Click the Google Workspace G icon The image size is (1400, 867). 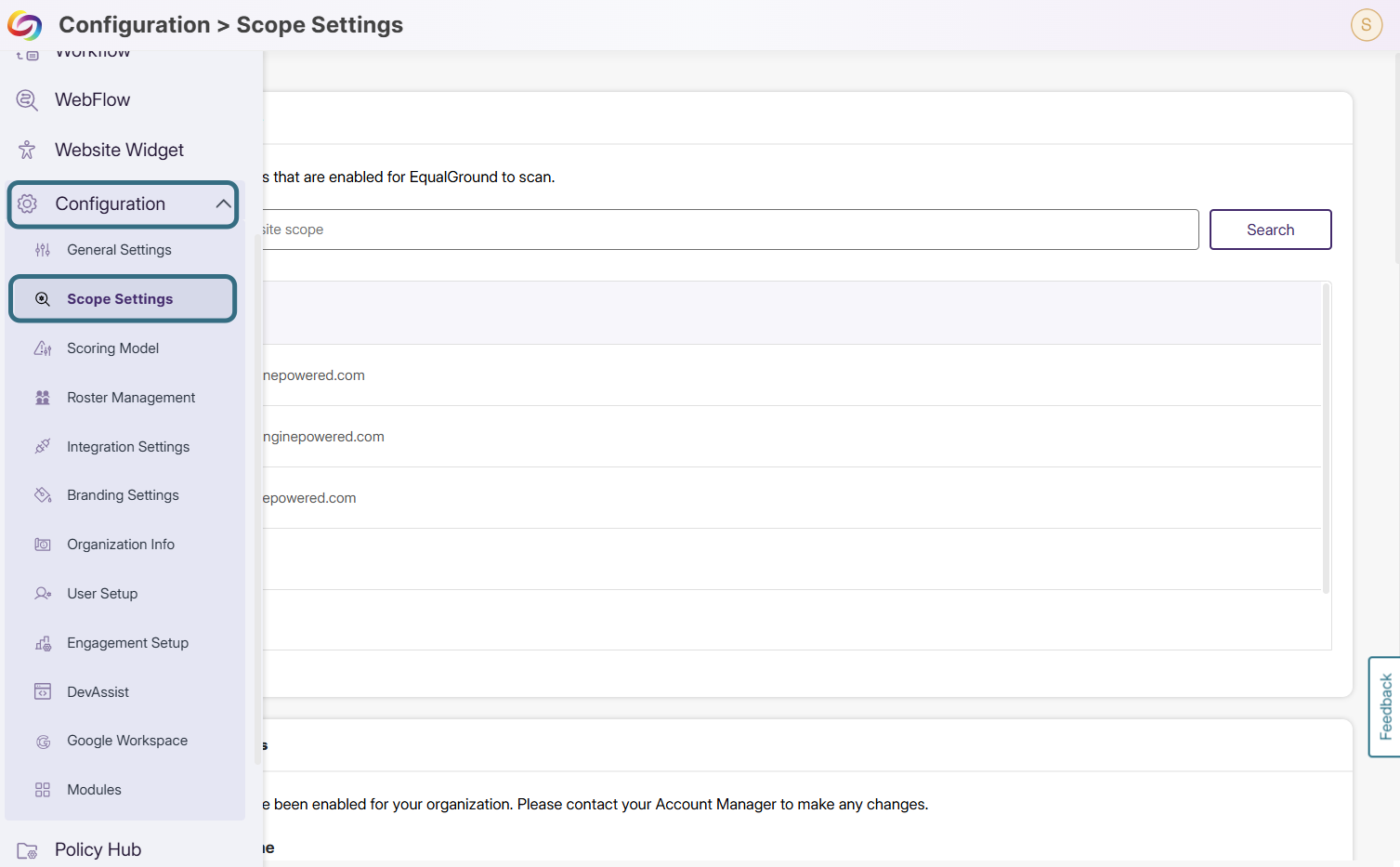coord(43,742)
